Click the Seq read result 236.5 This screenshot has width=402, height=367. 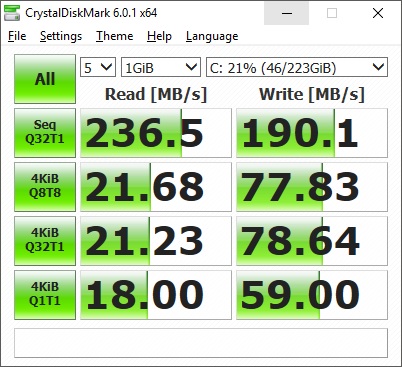point(156,133)
